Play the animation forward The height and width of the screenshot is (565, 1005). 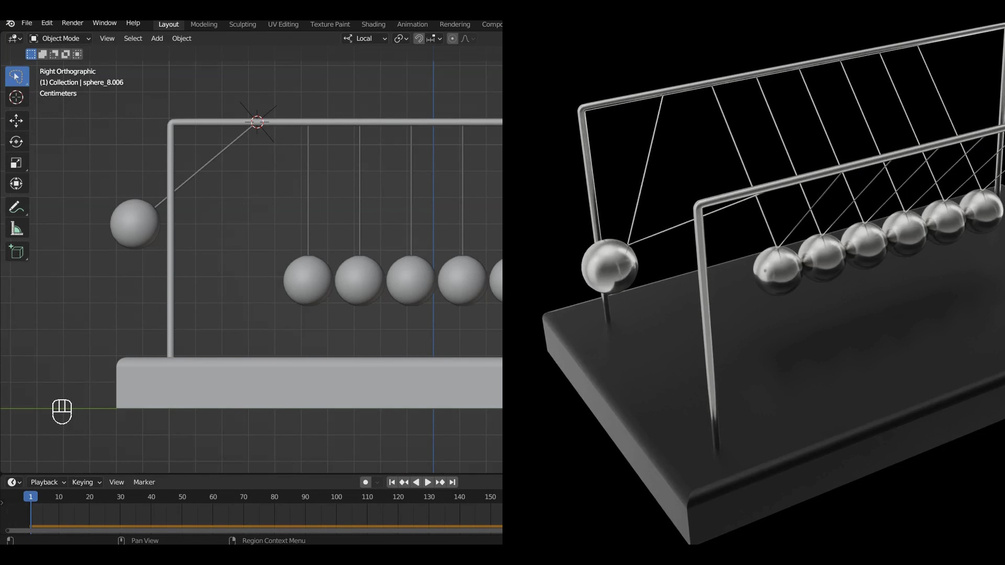428,482
